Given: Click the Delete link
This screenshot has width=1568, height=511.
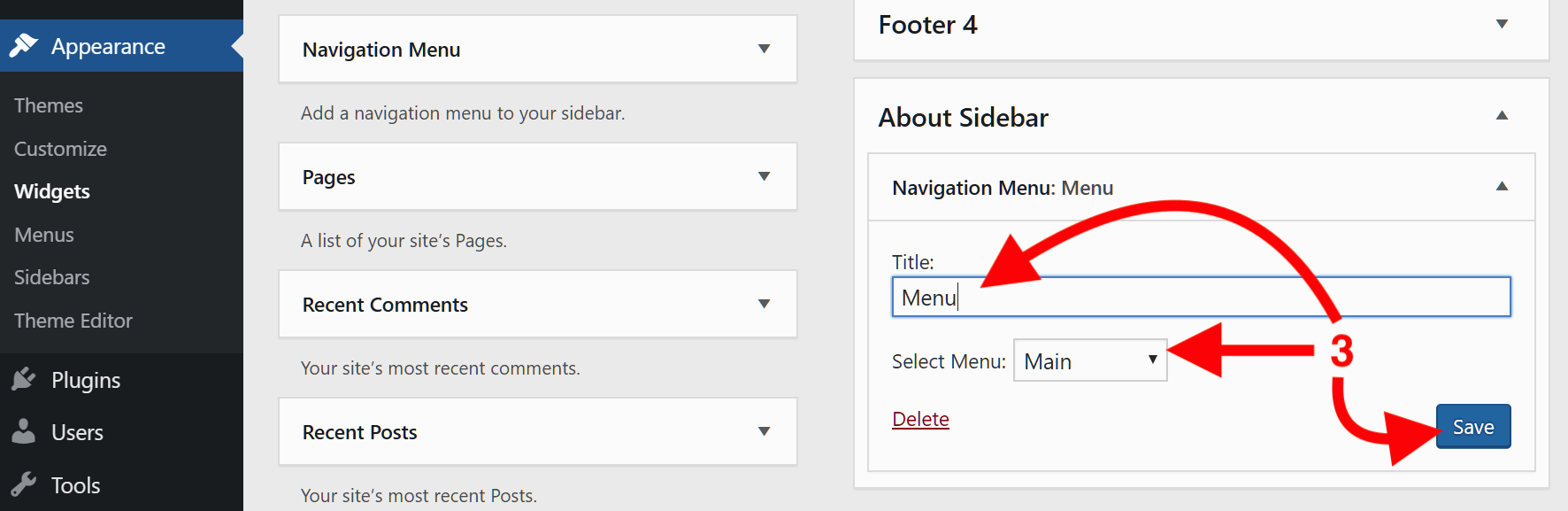Looking at the screenshot, I should coord(920,418).
